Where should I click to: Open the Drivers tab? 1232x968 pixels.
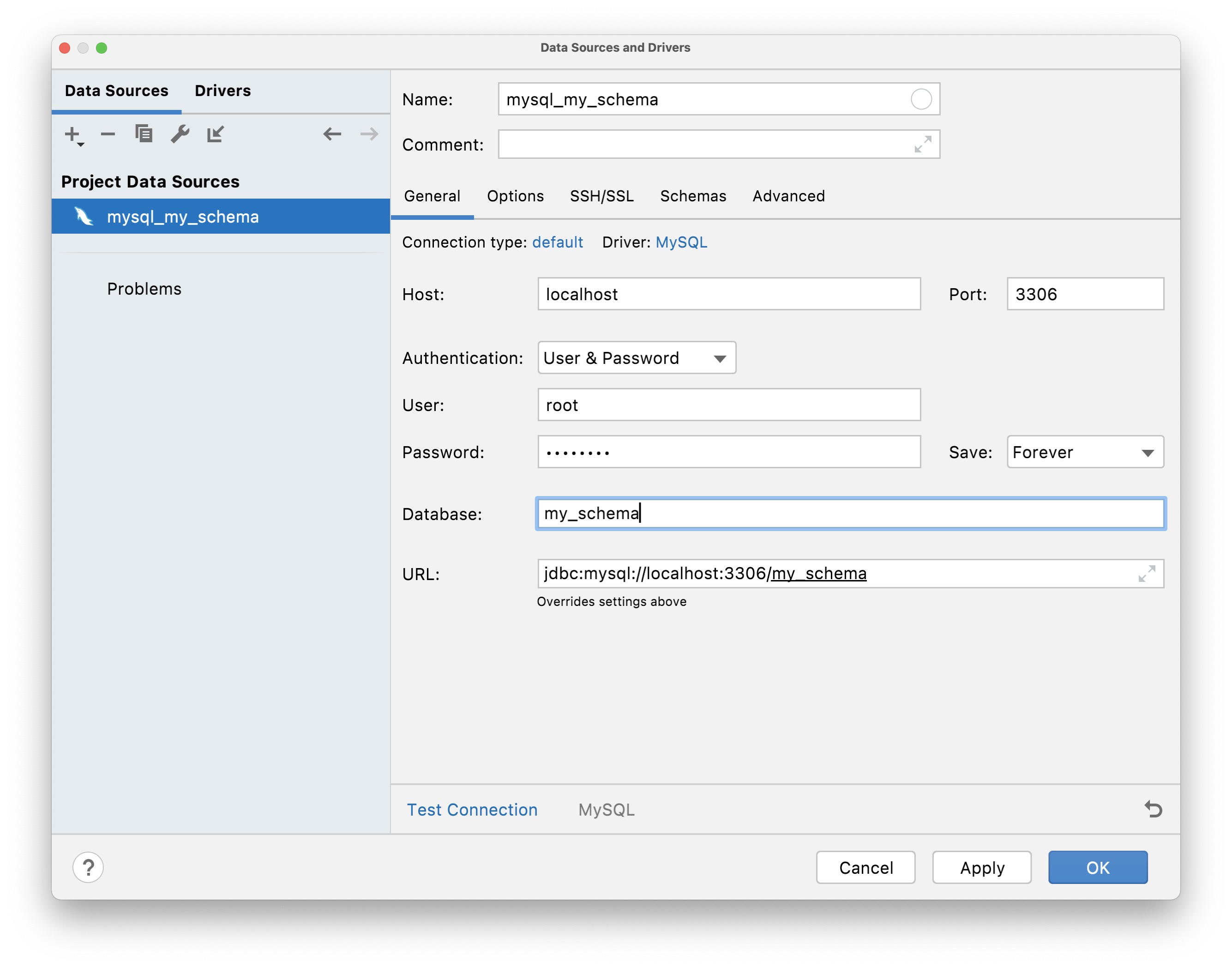click(x=222, y=91)
